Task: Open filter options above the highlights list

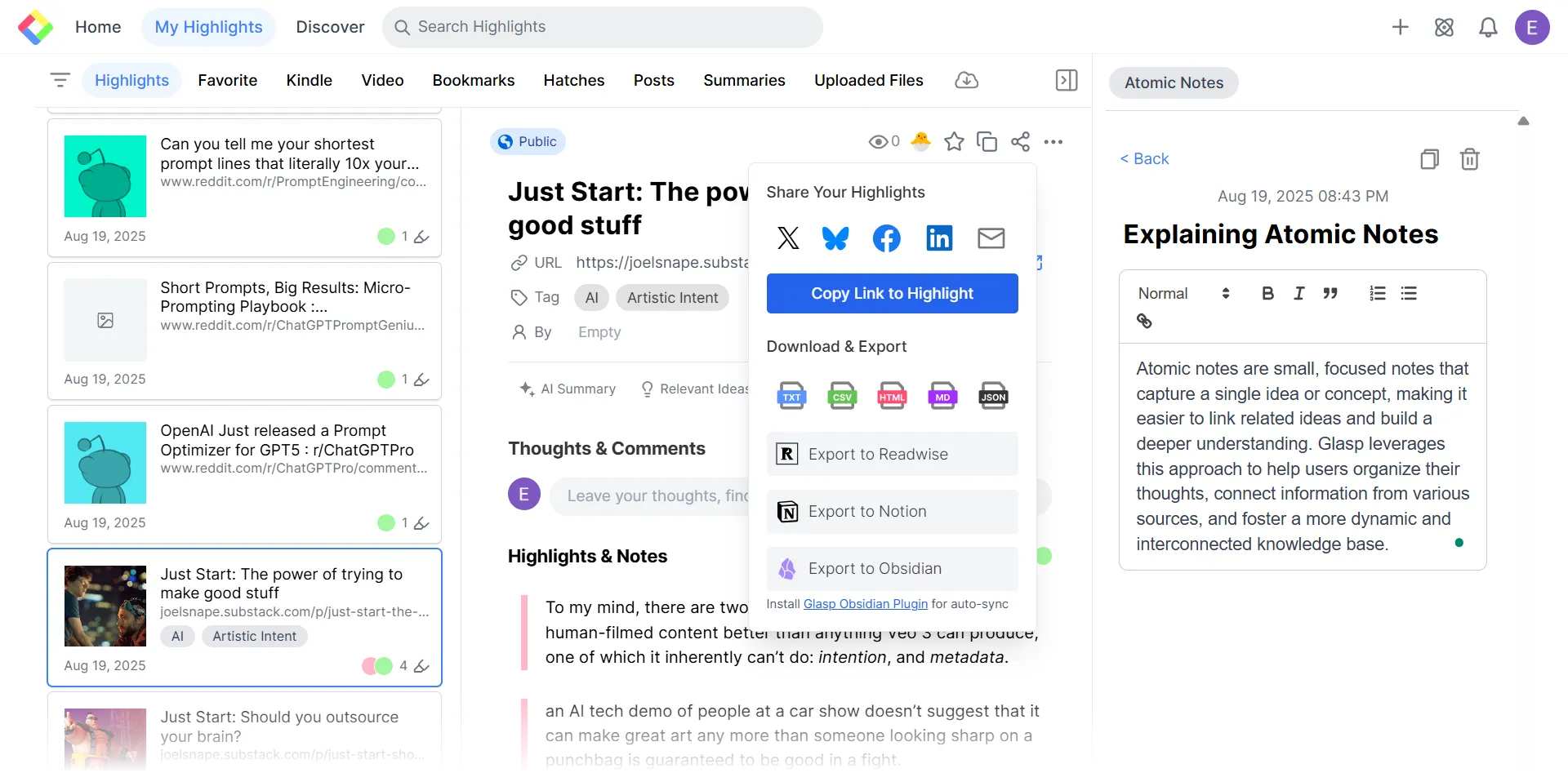Action: 60,80
